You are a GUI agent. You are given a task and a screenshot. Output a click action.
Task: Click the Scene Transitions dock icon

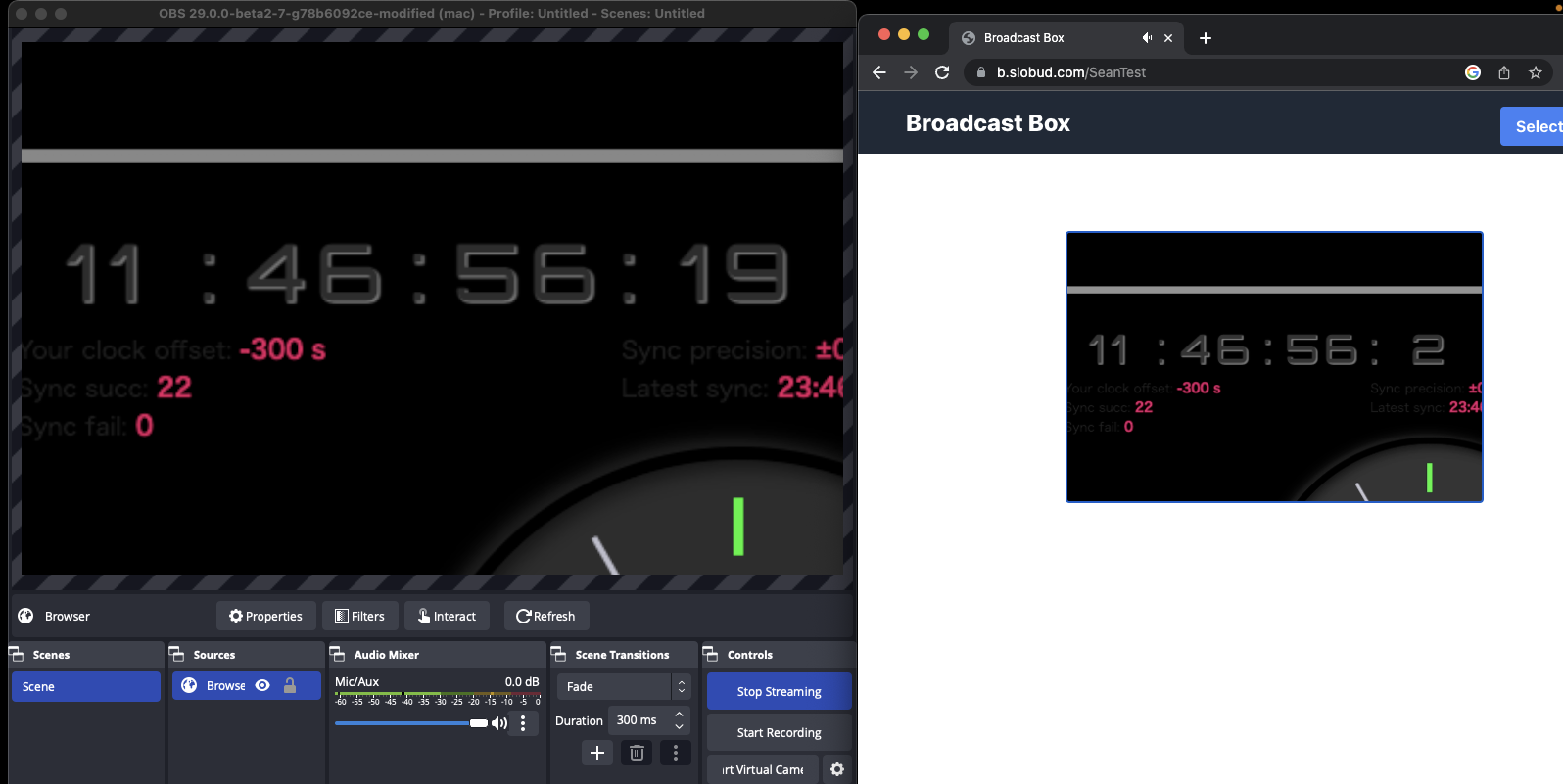(559, 654)
